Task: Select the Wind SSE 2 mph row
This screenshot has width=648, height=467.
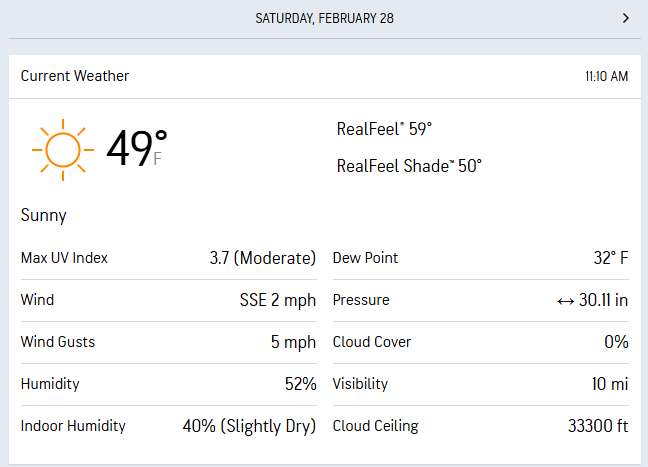Action: pos(168,300)
